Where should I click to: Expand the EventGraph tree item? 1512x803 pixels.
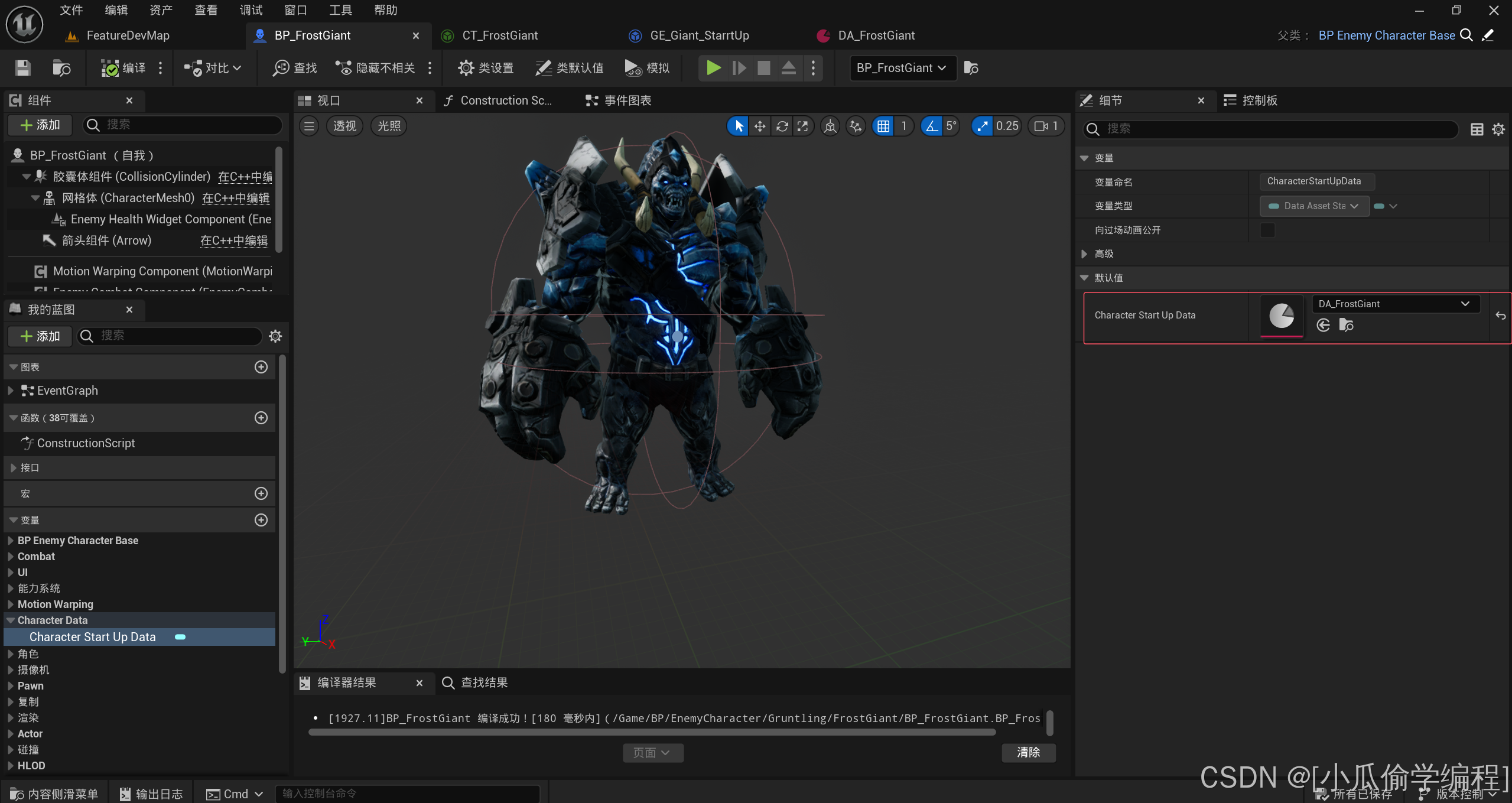point(11,391)
